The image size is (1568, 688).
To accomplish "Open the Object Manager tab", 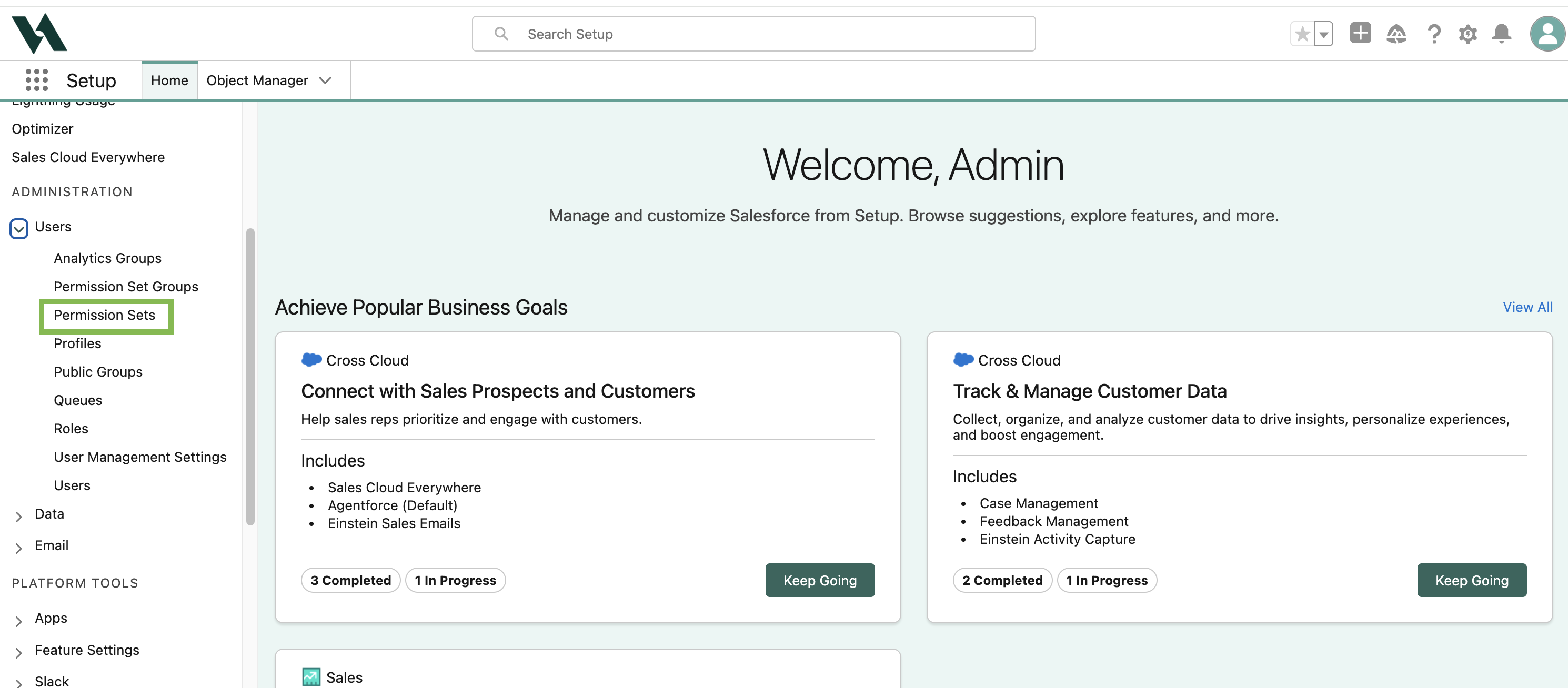I will 257,80.
